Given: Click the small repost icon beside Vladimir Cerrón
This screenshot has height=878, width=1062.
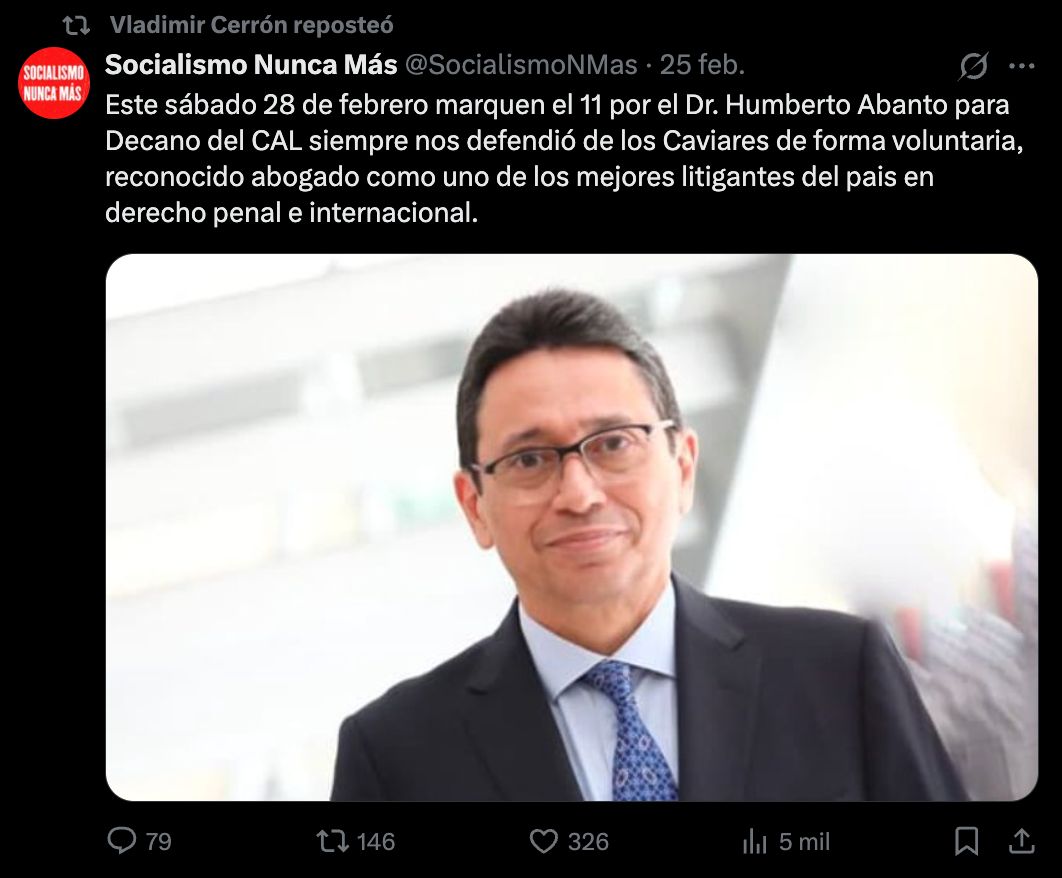Looking at the screenshot, I should click(x=76, y=26).
